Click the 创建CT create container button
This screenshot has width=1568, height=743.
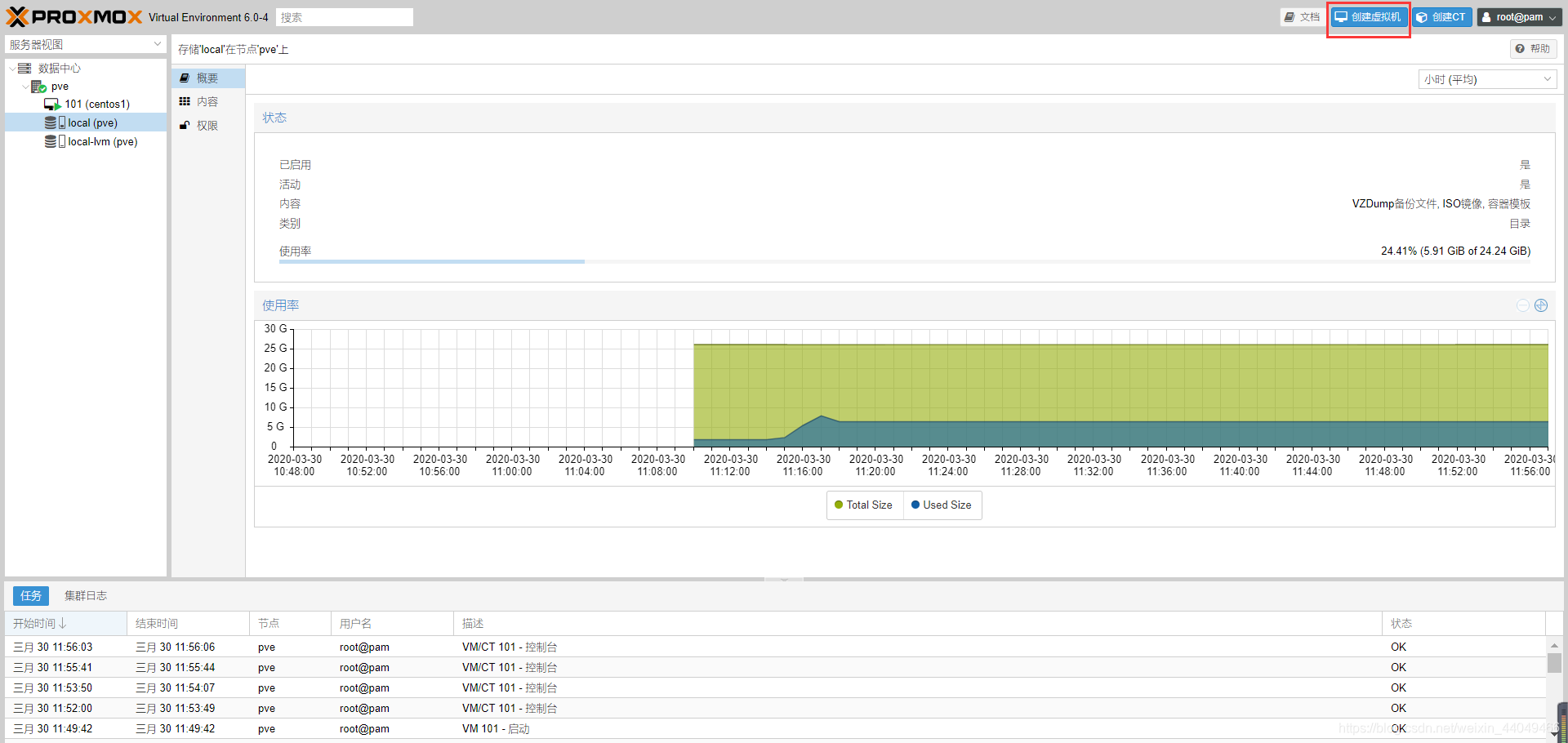point(1442,17)
